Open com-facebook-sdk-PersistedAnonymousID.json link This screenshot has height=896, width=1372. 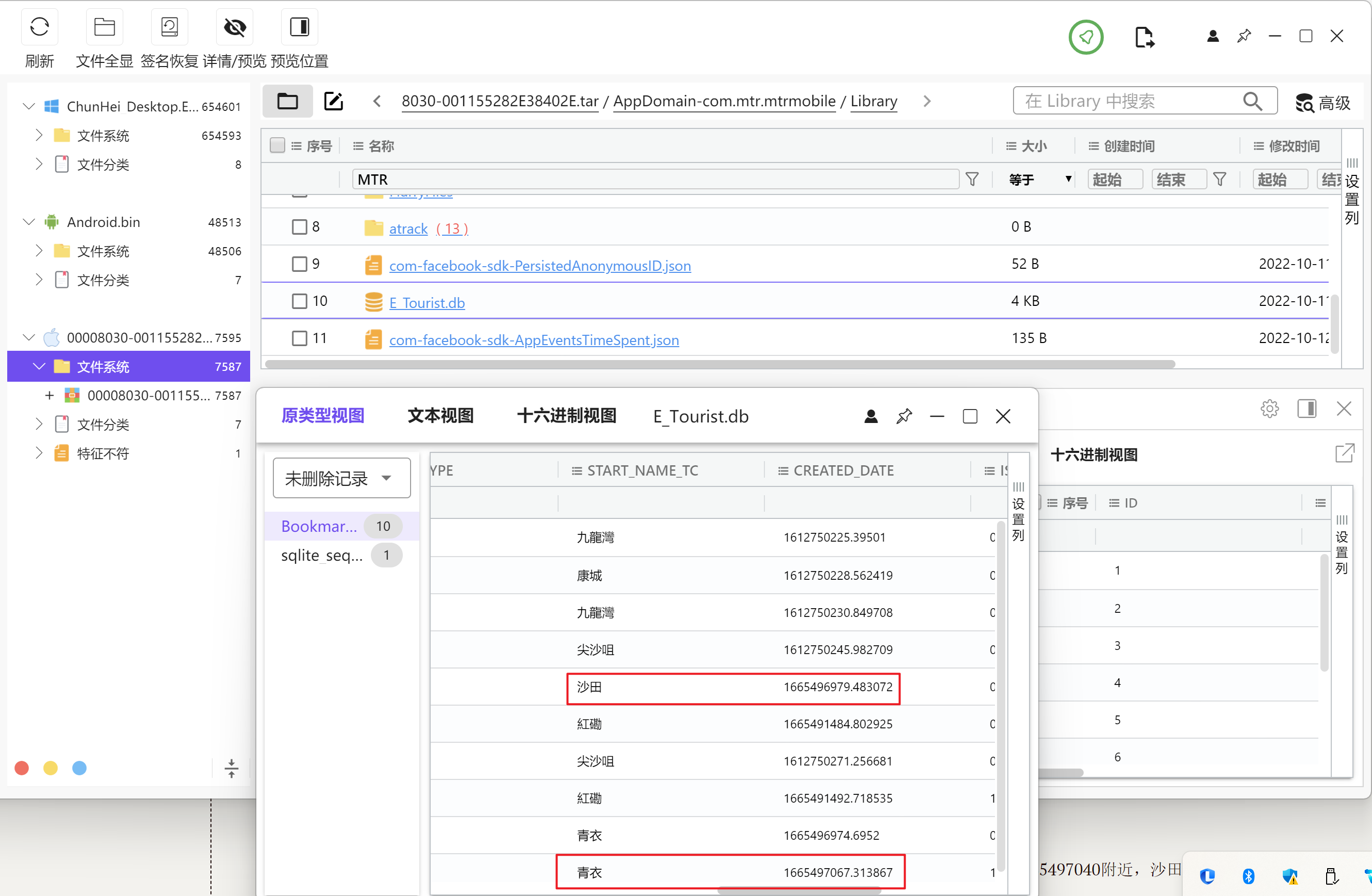540,265
